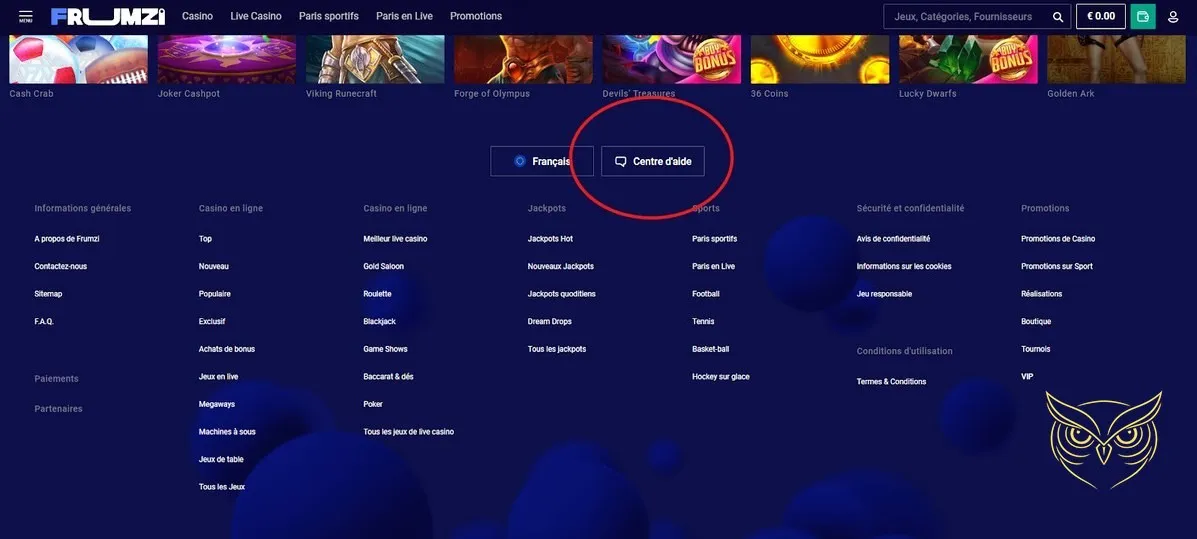Open the Gold Saloon link
Image resolution: width=1197 pixels, height=539 pixels.
[x=384, y=266]
